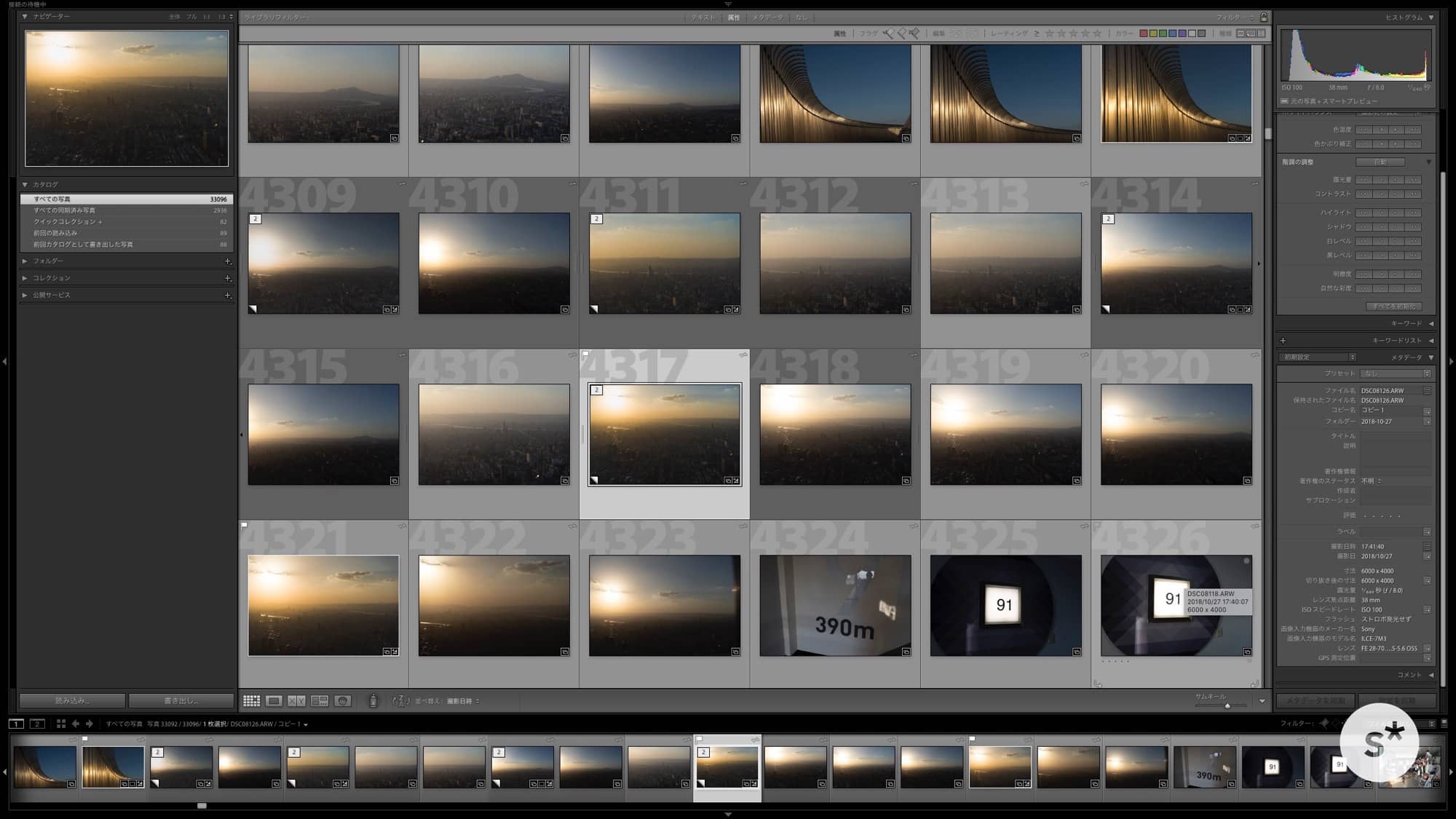
Task: Toggle second monitor display button
Action: (x=37, y=724)
